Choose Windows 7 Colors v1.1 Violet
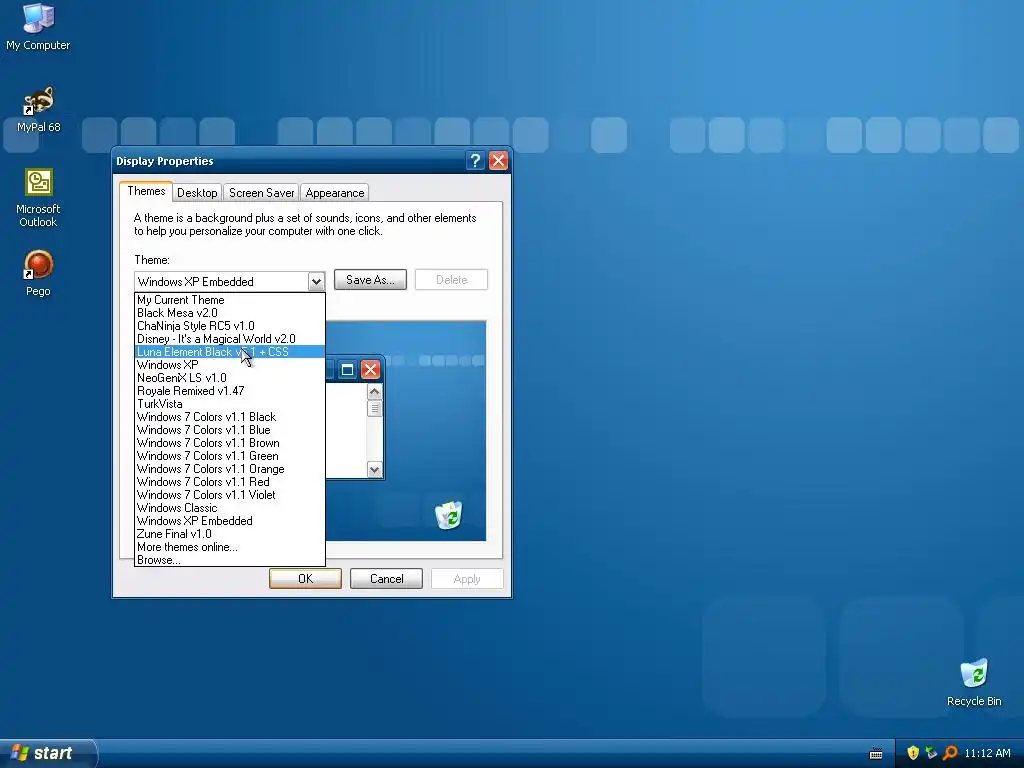Screen dimensions: 1024x768 pos(230,495)
